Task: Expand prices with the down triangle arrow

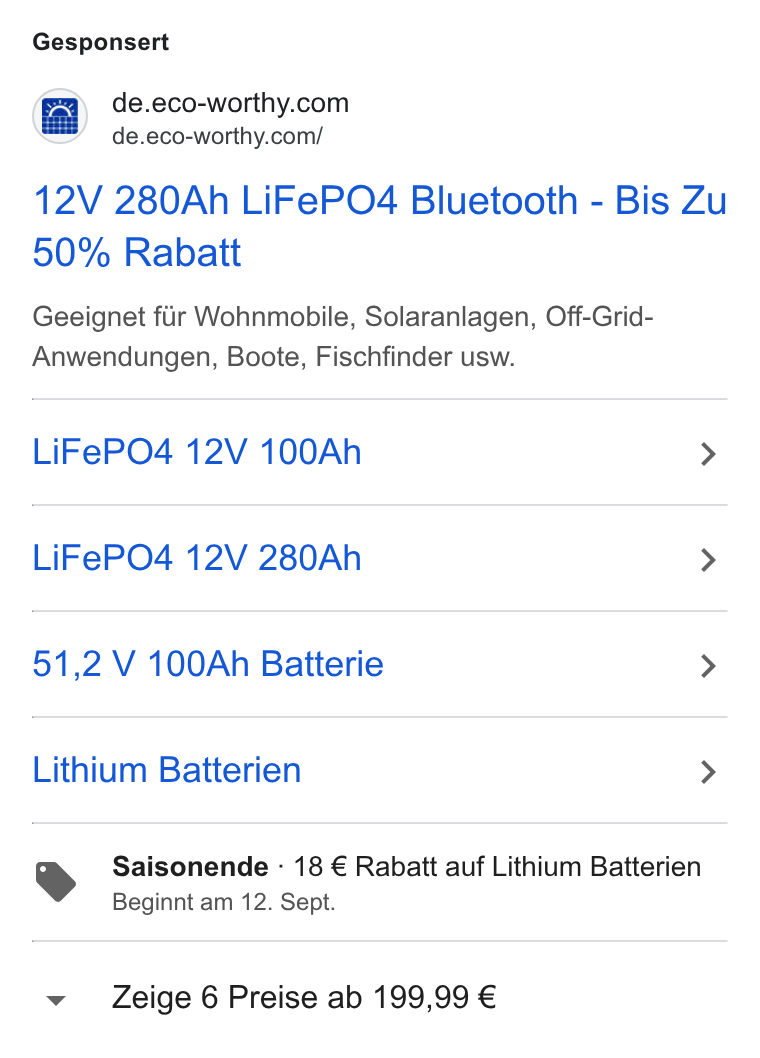Action: point(56,1000)
